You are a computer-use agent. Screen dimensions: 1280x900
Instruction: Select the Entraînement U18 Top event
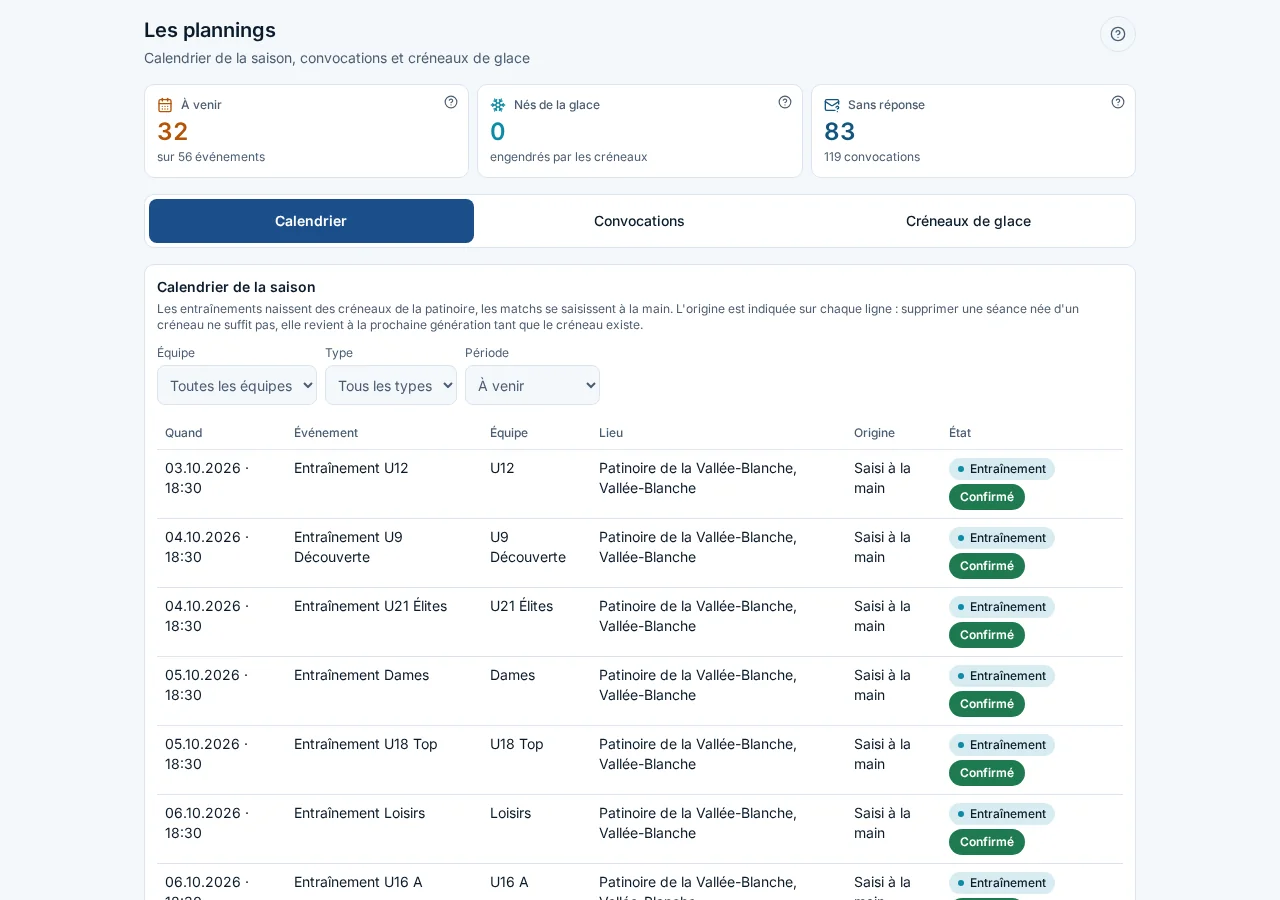coord(366,744)
